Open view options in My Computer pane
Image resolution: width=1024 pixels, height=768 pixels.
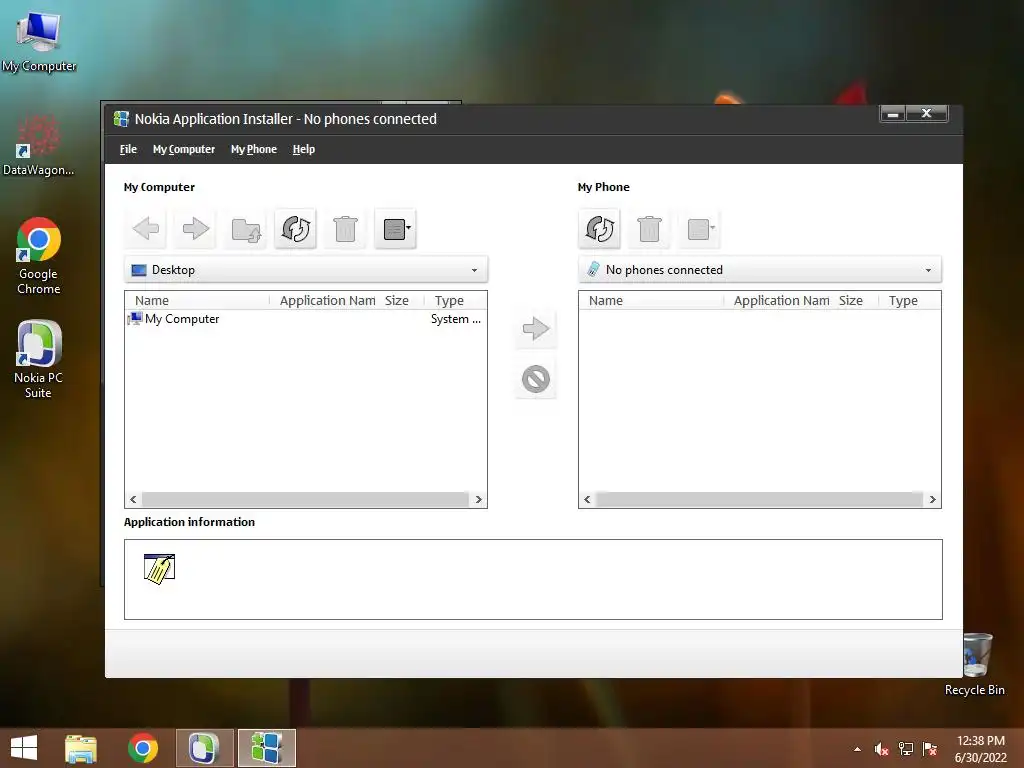pyautogui.click(x=396, y=229)
